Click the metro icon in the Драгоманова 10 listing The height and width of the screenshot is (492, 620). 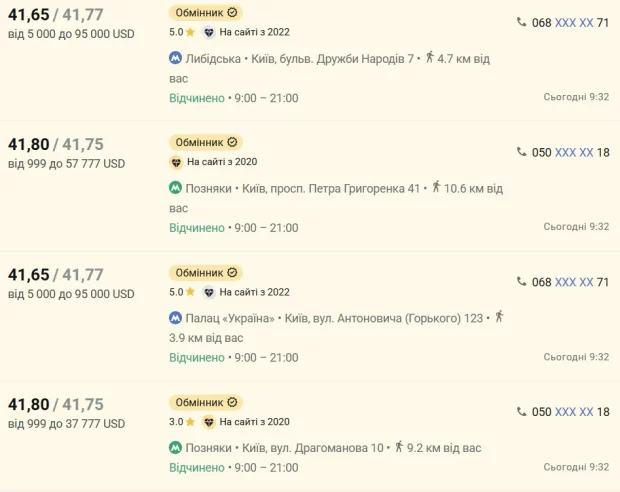[x=176, y=448]
